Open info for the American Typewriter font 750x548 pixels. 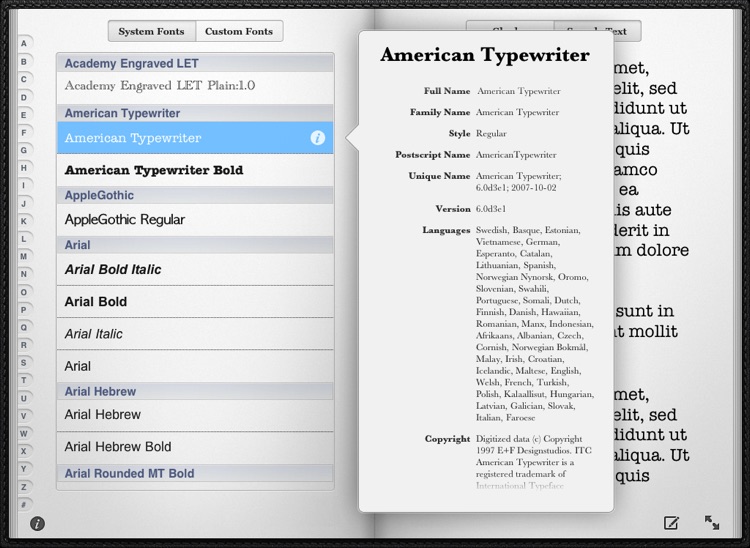[318, 138]
